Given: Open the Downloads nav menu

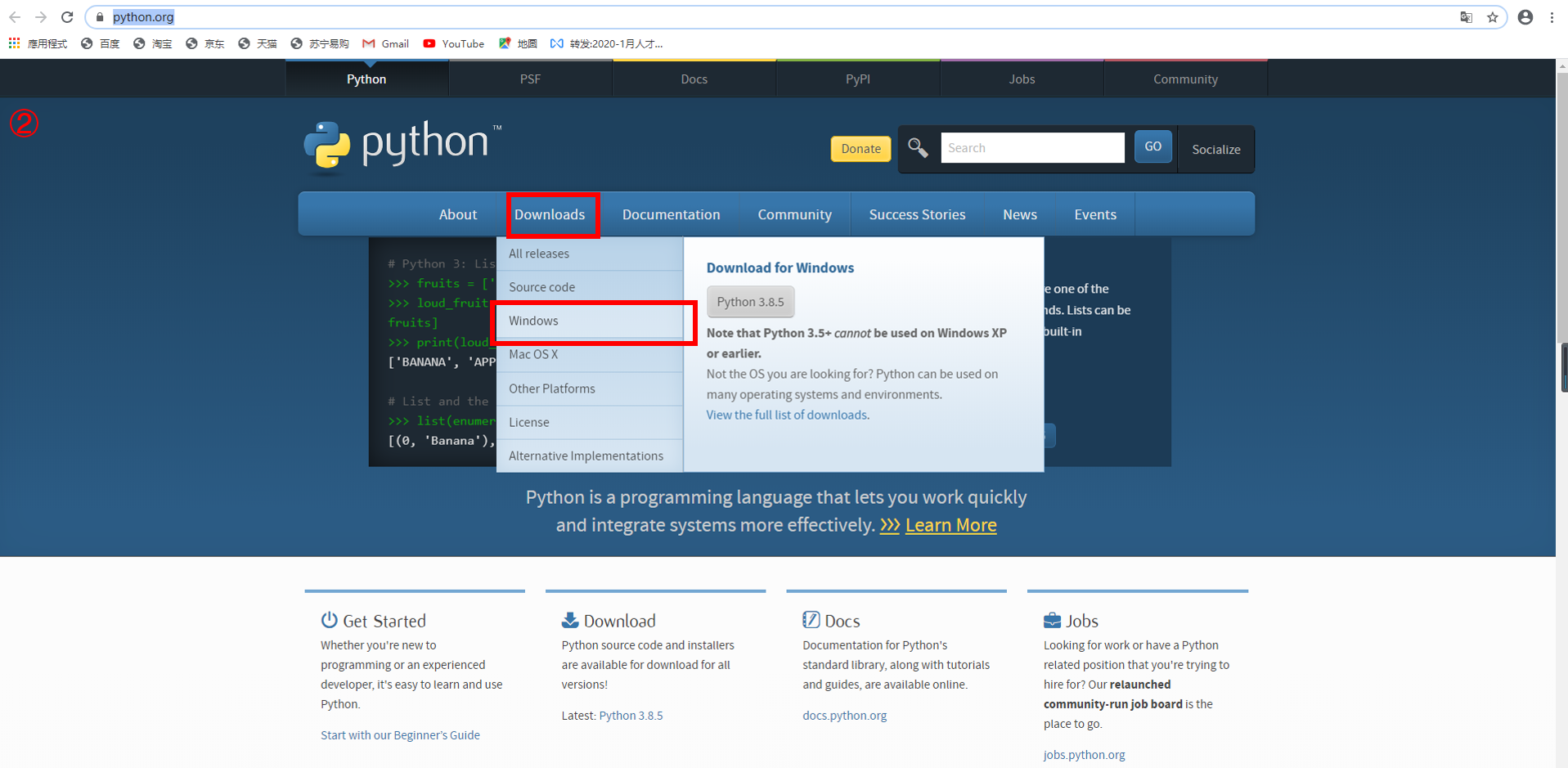Looking at the screenshot, I should tap(550, 214).
